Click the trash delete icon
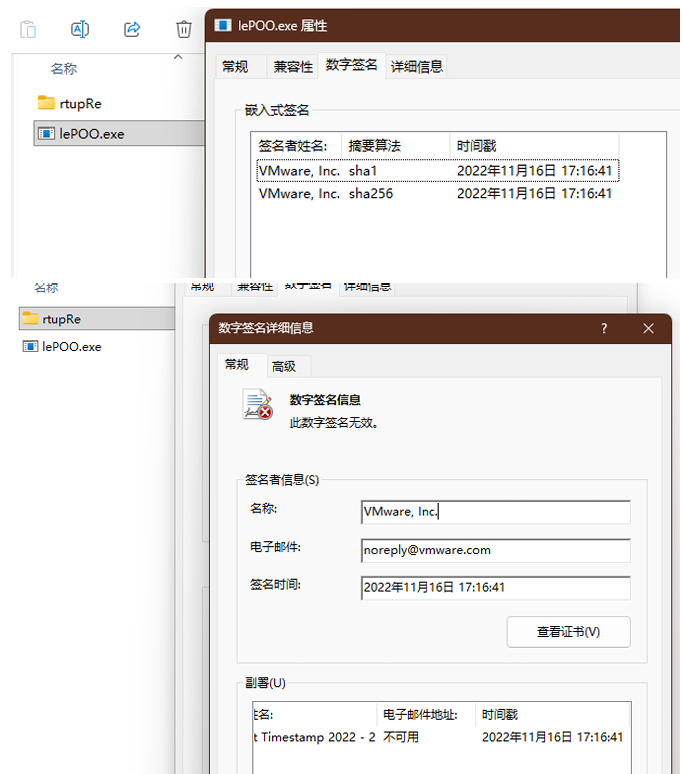This screenshot has width=682, height=774. 184,29
